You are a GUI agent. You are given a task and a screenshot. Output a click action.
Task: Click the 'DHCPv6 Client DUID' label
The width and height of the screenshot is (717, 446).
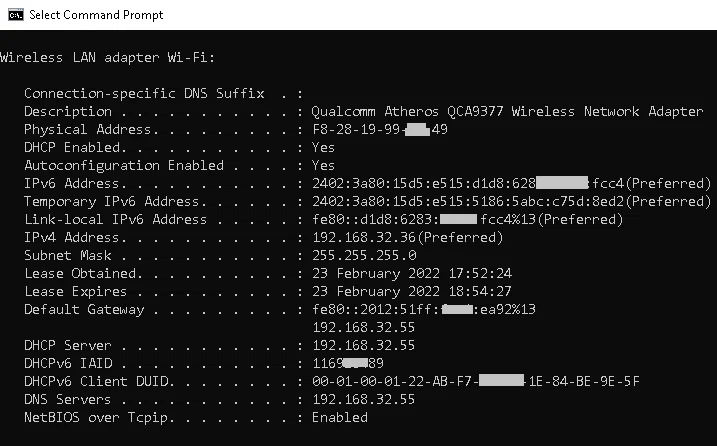97,381
